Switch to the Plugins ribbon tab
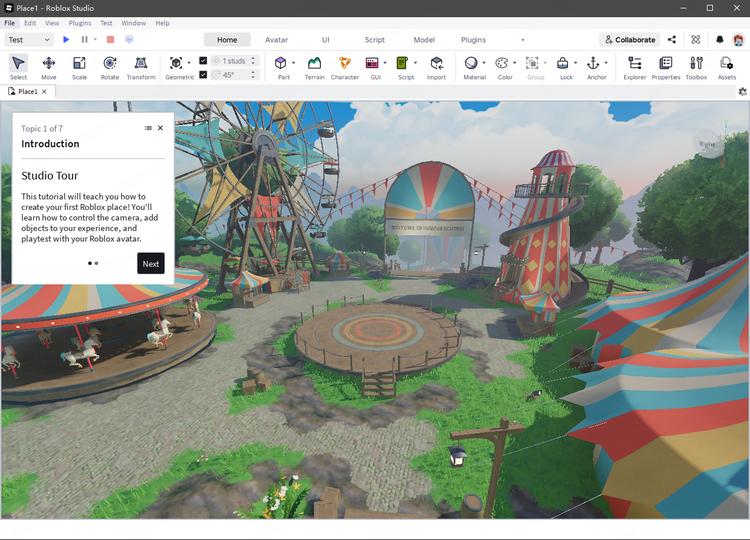Image resolution: width=750 pixels, height=540 pixels. point(473,40)
